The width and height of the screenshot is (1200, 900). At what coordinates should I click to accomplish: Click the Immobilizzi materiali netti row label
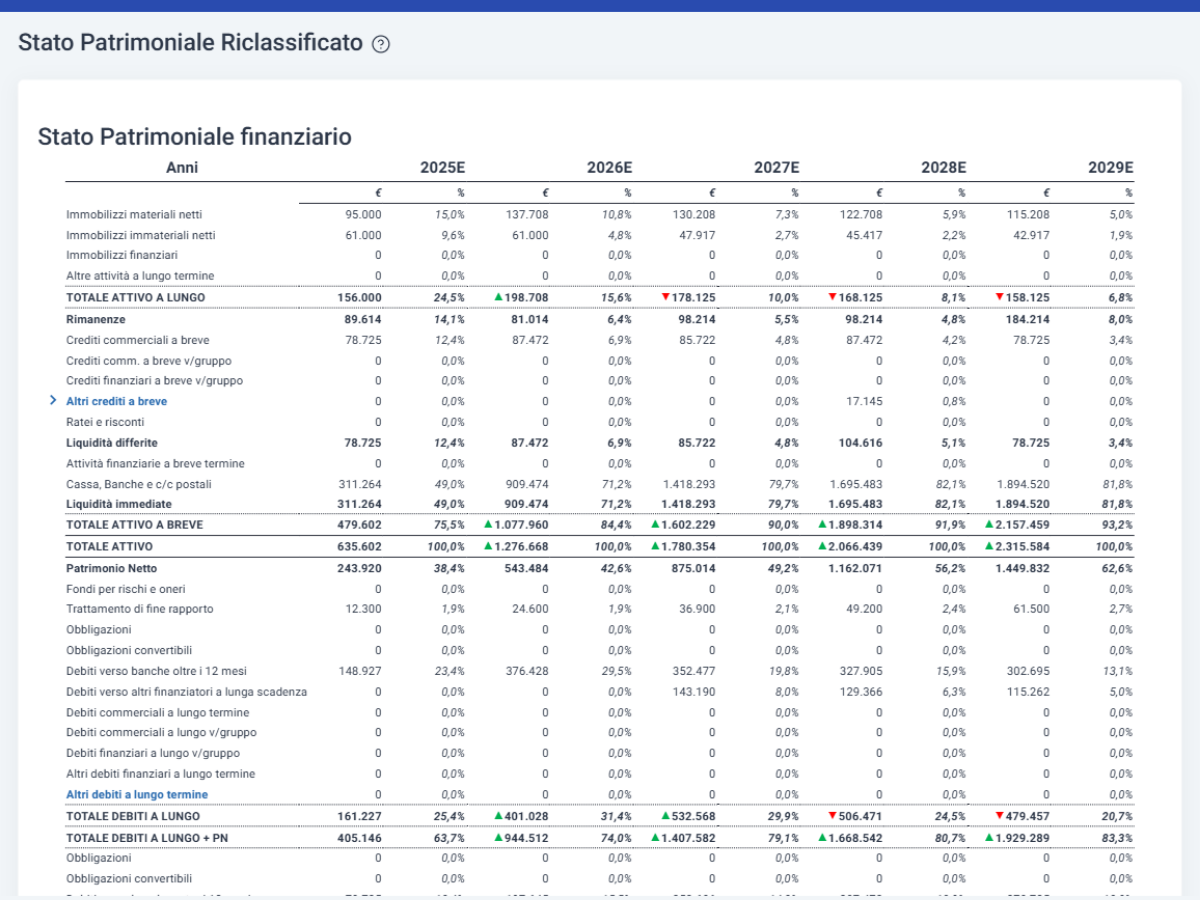click(134, 215)
